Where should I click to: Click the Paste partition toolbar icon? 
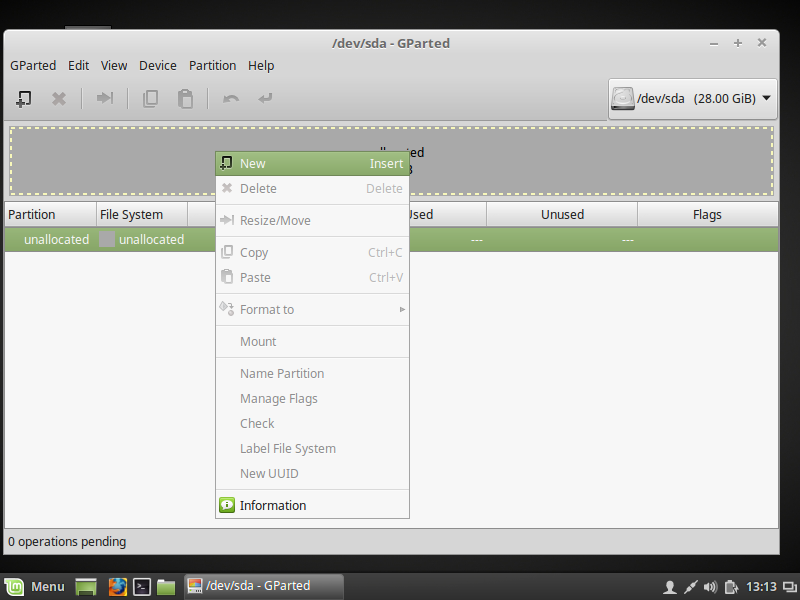pos(185,98)
